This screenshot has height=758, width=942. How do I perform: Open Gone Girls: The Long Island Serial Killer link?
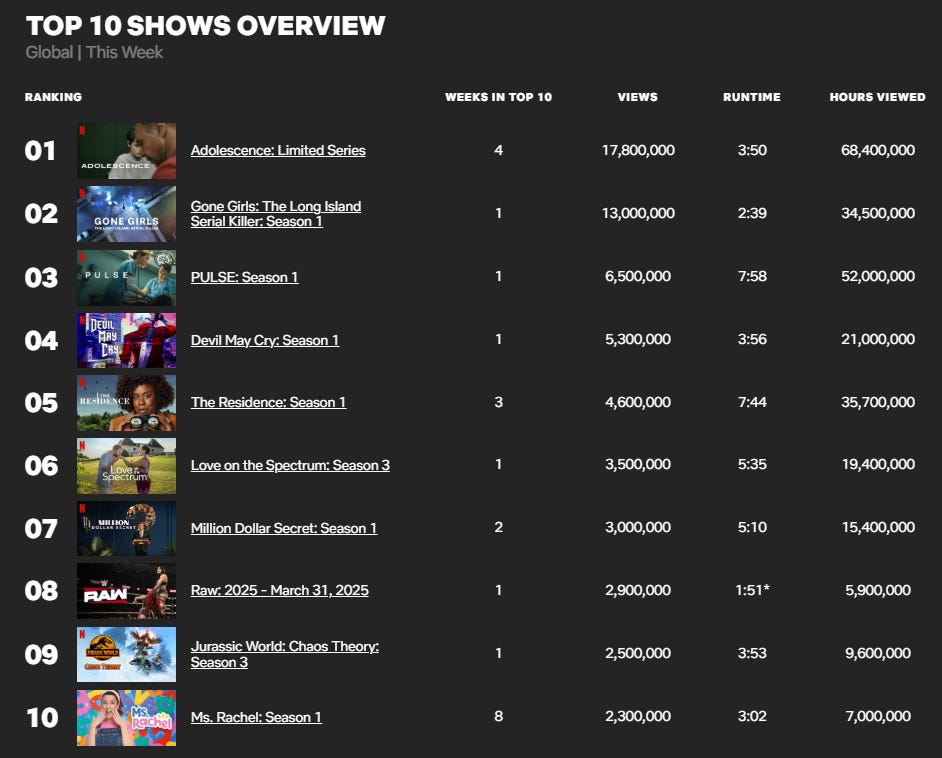point(276,214)
